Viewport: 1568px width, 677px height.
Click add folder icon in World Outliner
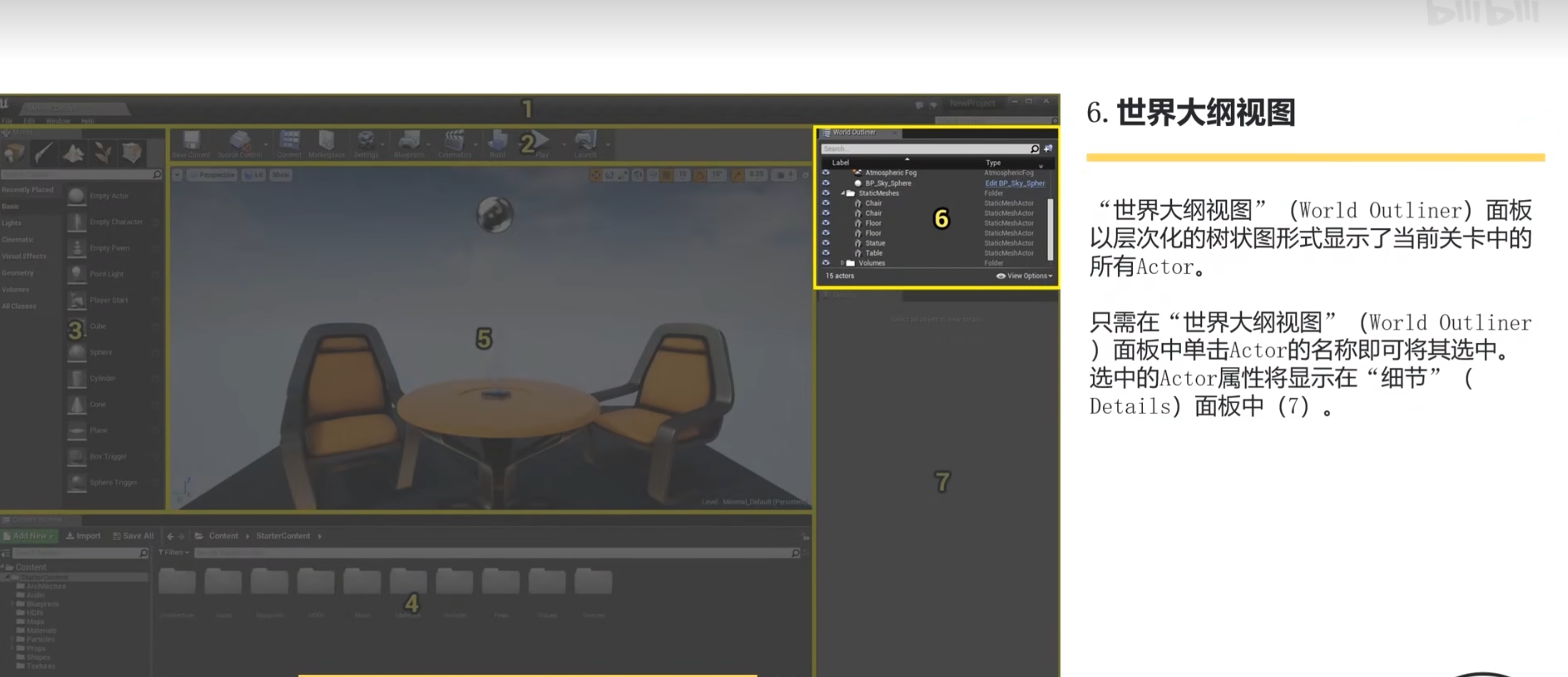pos(1048,148)
